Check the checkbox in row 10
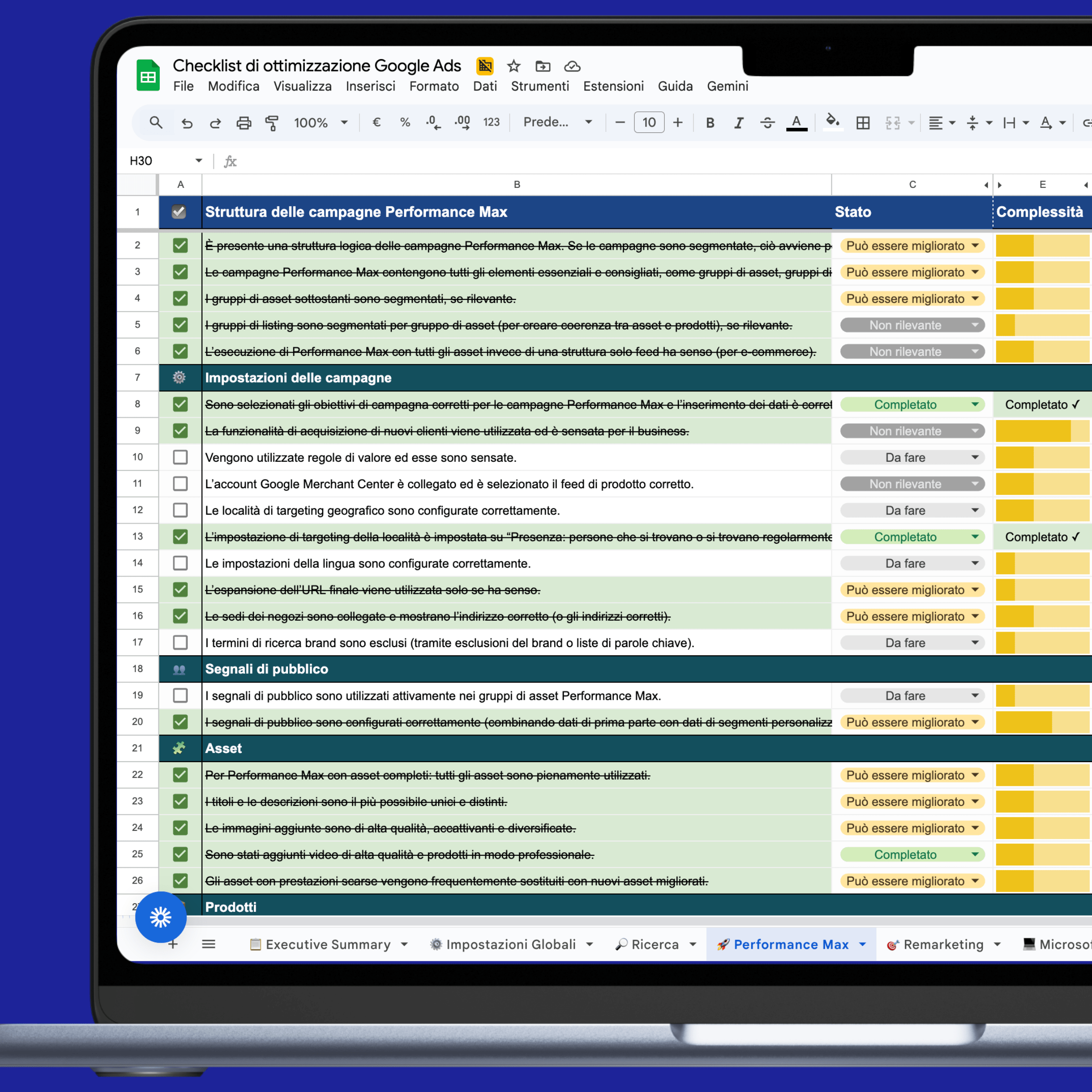This screenshot has width=1092, height=1092. point(180,457)
